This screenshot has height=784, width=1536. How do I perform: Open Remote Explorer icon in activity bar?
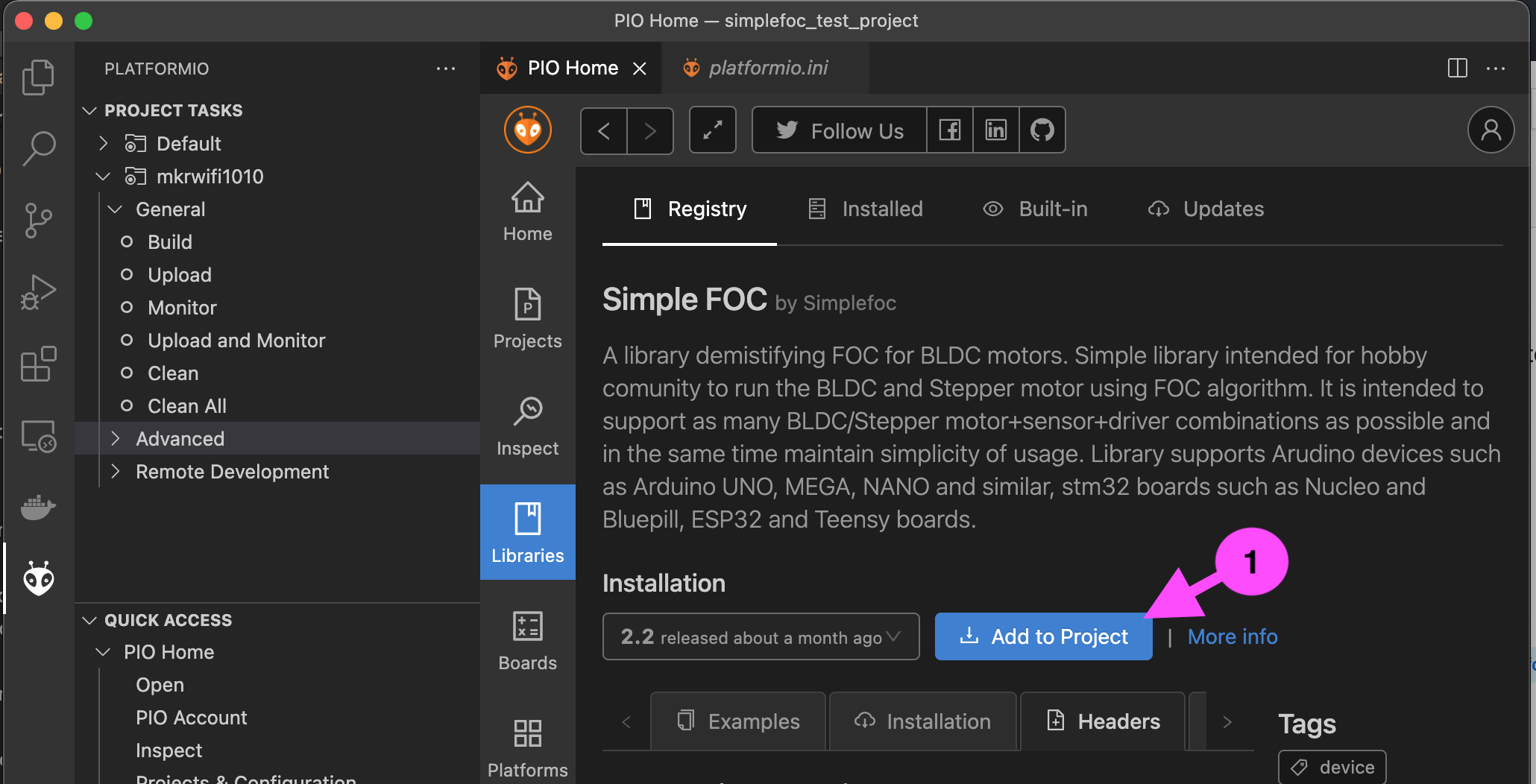pos(38,436)
